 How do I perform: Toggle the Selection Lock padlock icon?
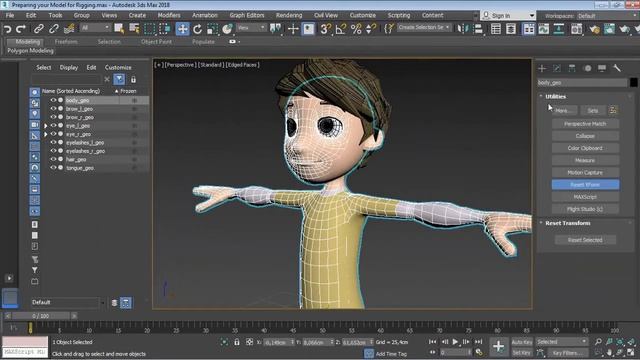coord(237,342)
